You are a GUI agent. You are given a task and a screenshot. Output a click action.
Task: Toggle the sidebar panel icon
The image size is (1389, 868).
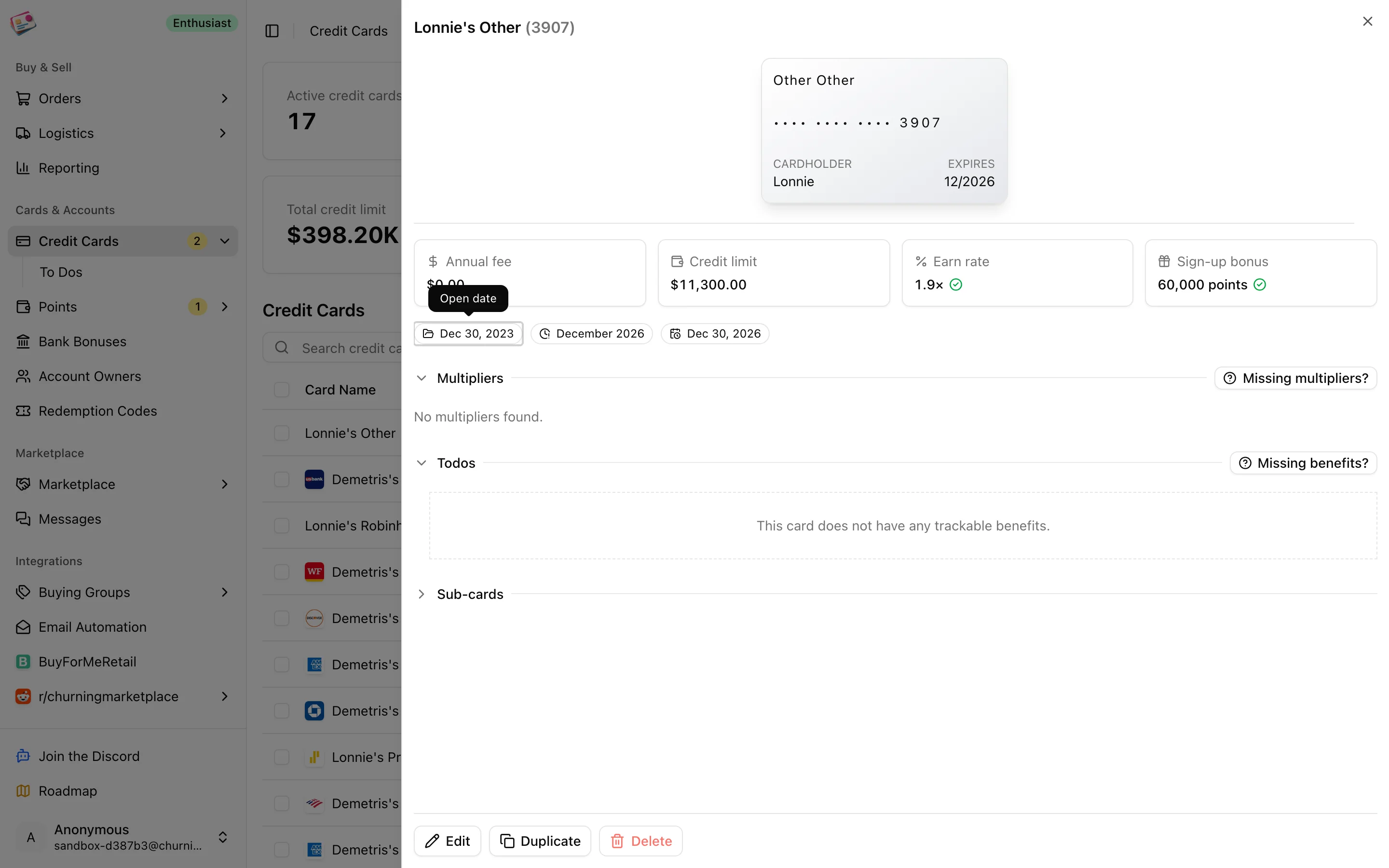pos(272,31)
